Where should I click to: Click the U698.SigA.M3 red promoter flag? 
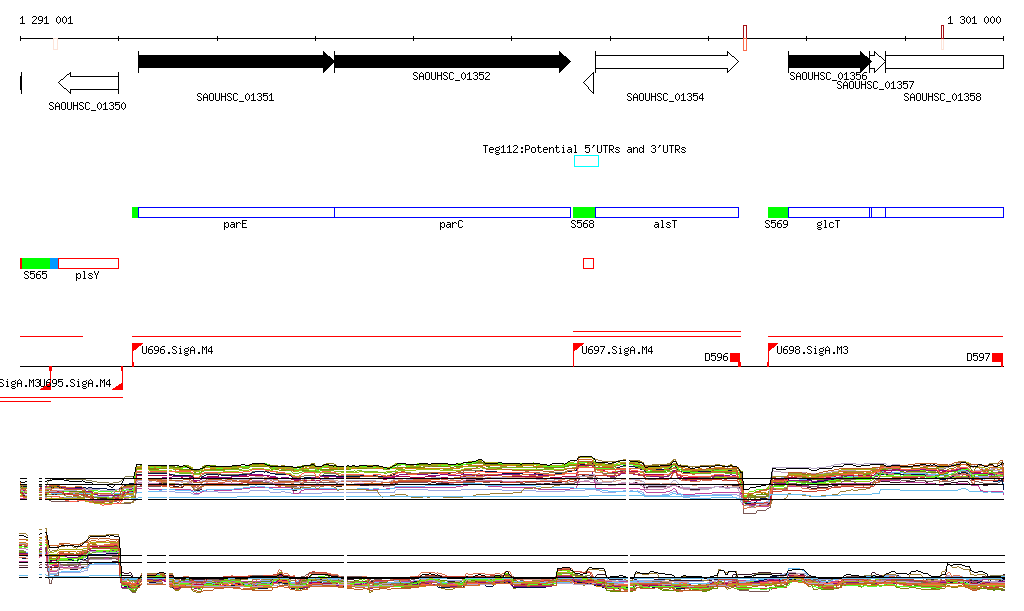point(773,348)
